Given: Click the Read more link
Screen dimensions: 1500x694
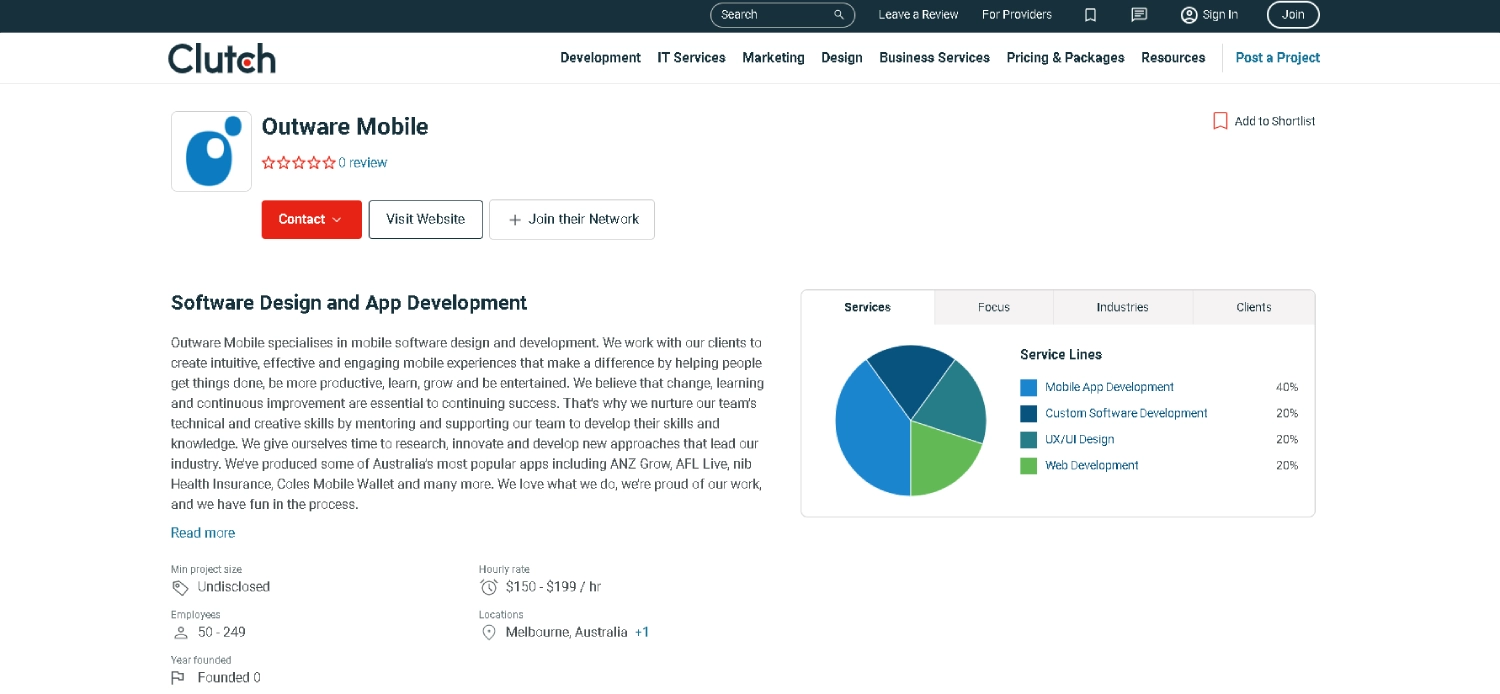Looking at the screenshot, I should coord(203,533).
